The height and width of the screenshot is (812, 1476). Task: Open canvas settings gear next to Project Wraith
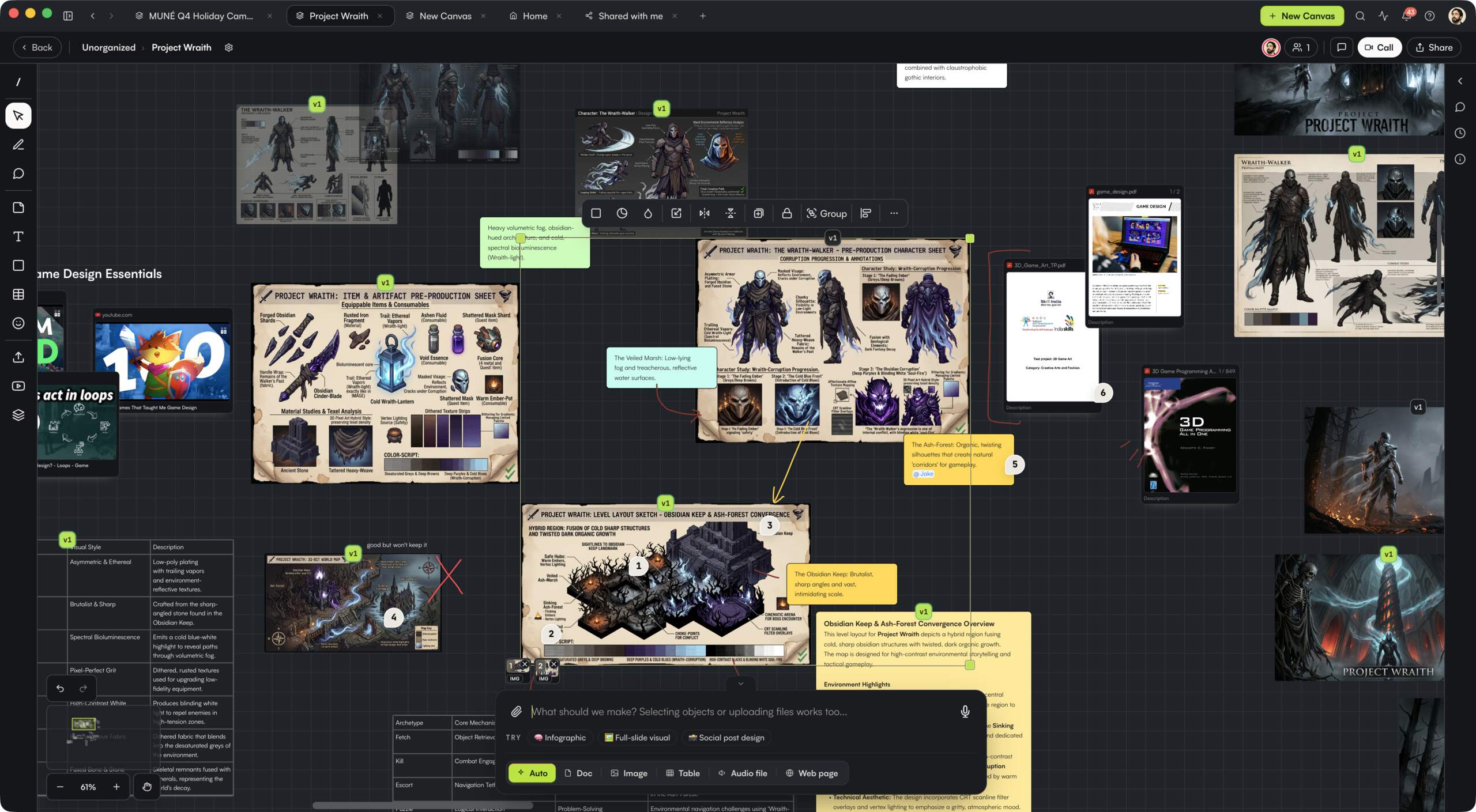pos(229,48)
